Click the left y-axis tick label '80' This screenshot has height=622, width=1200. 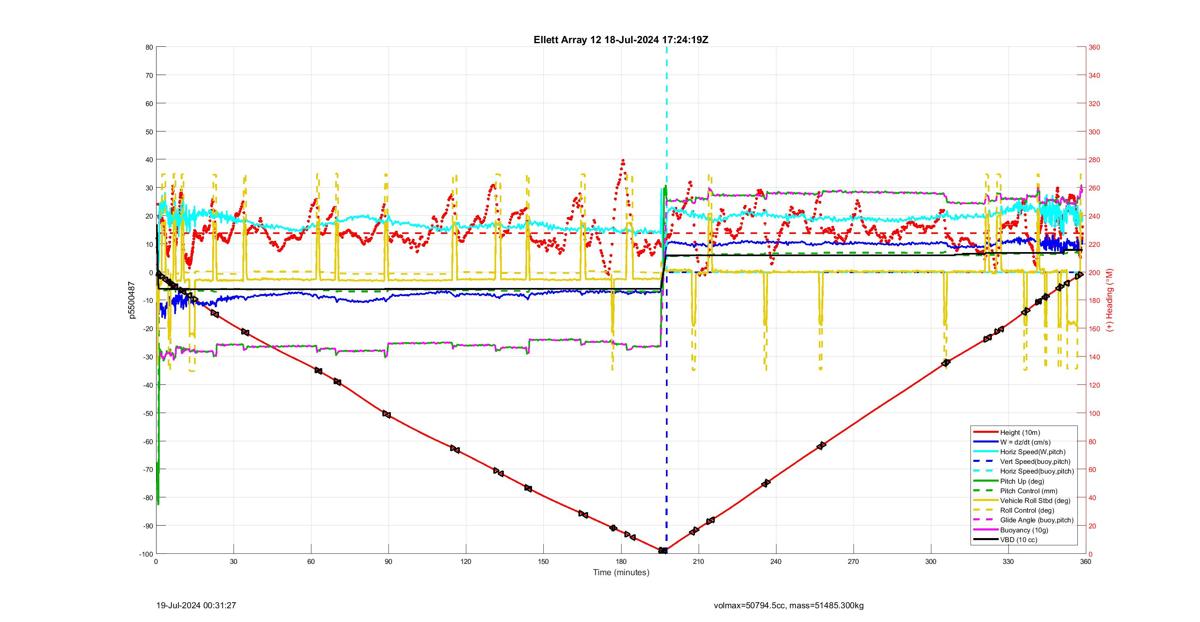[148, 47]
